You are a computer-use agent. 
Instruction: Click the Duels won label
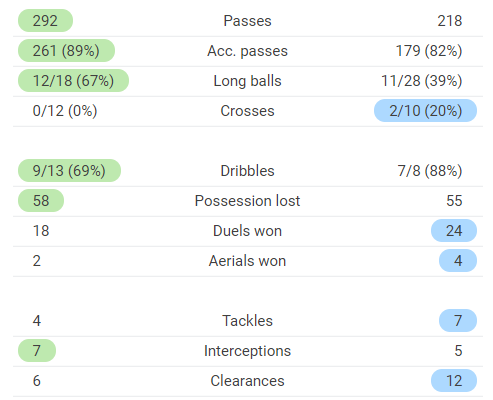coord(247,231)
